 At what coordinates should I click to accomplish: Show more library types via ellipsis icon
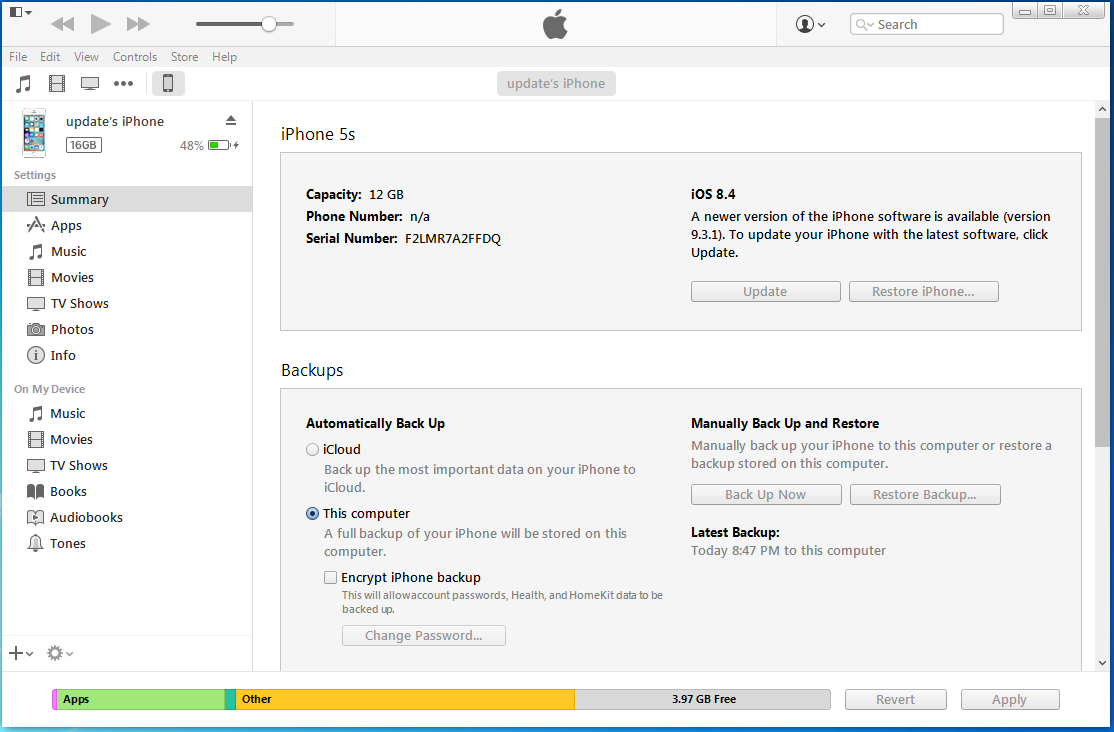point(124,84)
